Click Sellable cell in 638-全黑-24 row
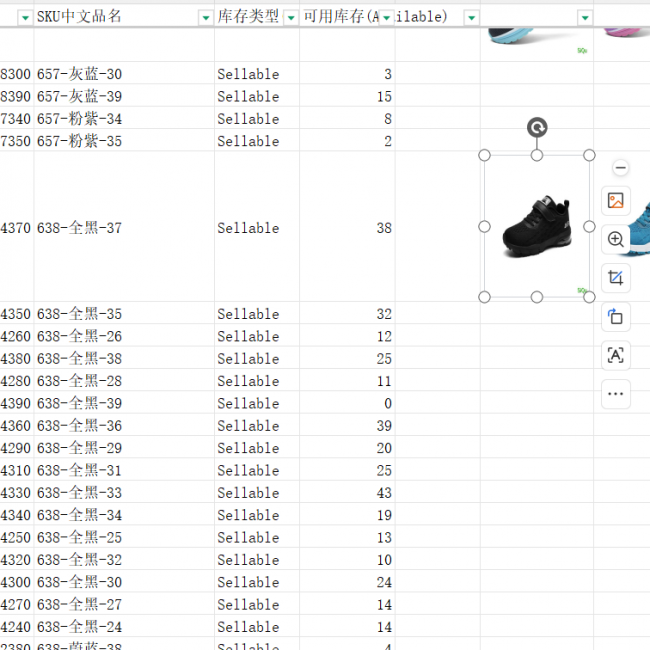This screenshot has width=650, height=650. [257, 627]
